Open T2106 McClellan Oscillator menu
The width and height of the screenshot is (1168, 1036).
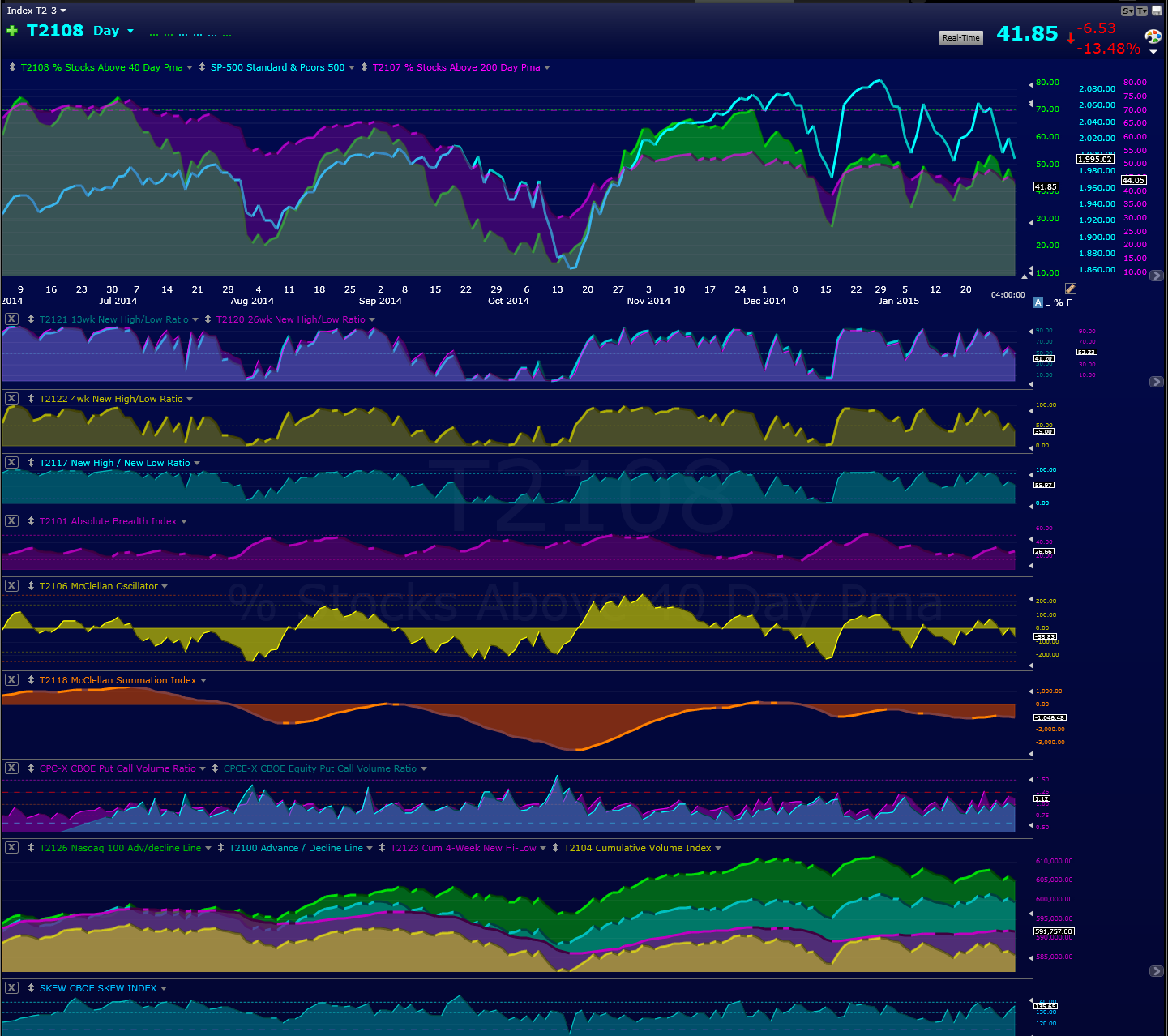point(165,586)
